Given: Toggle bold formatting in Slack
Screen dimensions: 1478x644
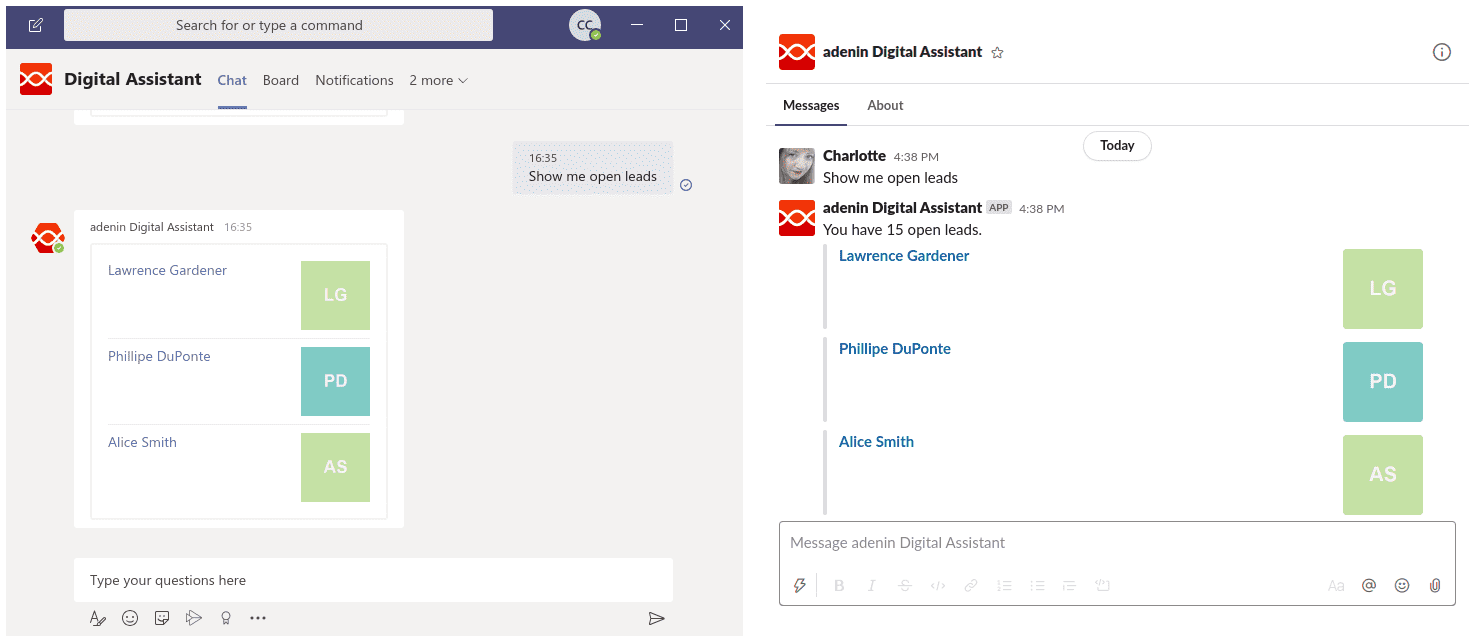Looking at the screenshot, I should pyautogui.click(x=839, y=586).
